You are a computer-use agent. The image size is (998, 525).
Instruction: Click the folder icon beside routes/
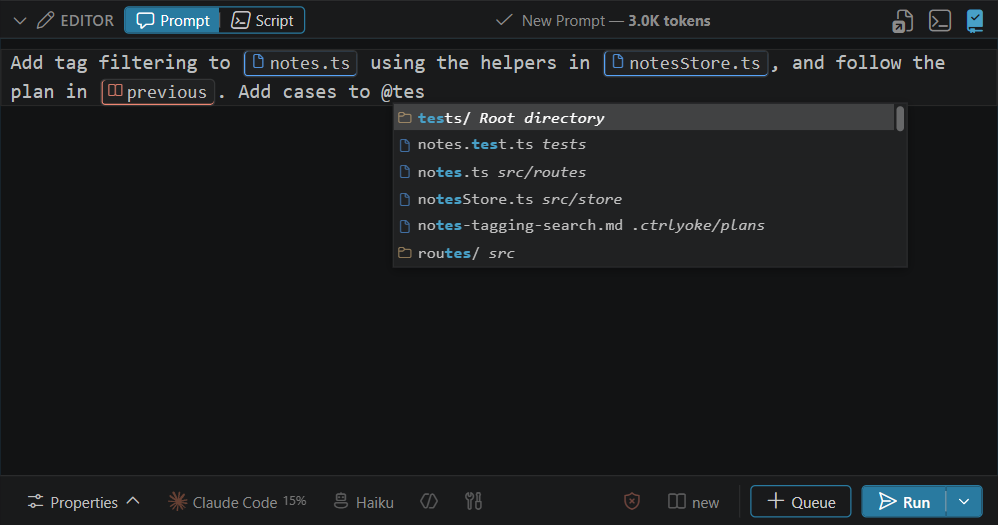(404, 253)
